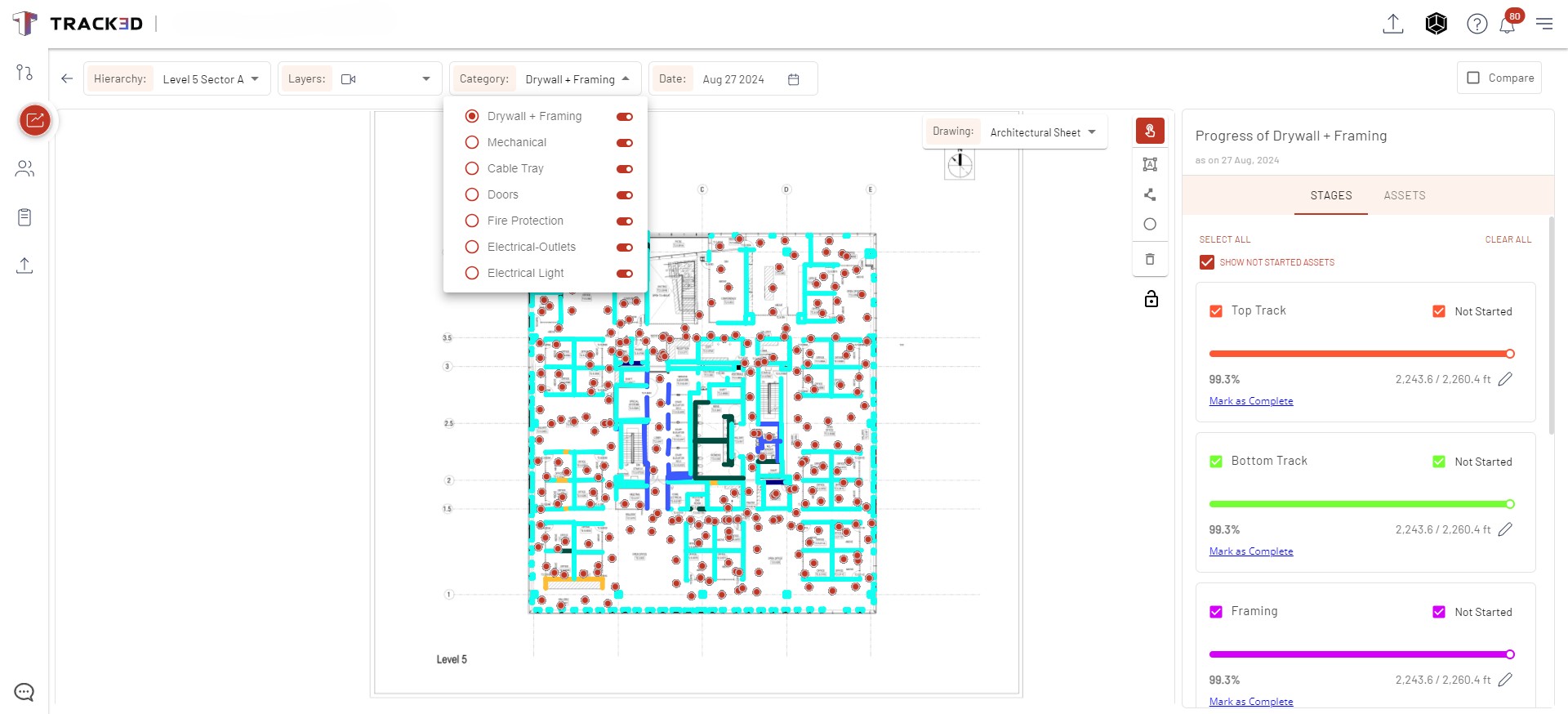Open the help question mark icon
The height and width of the screenshot is (714, 1568).
click(1477, 24)
